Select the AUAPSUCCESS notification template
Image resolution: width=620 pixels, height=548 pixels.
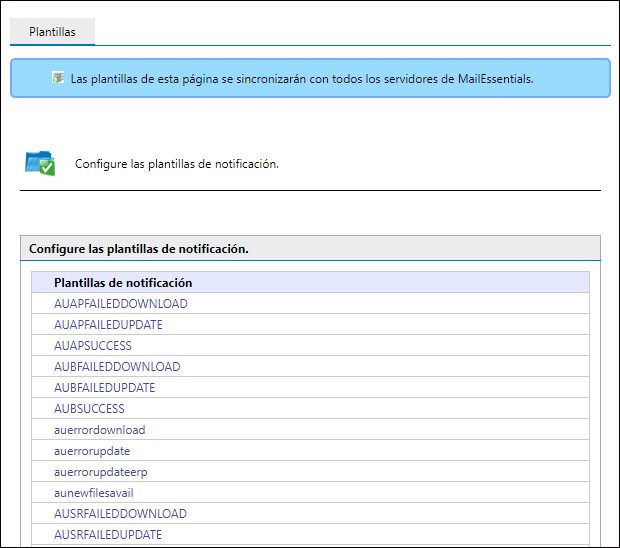pyautogui.click(x=93, y=346)
